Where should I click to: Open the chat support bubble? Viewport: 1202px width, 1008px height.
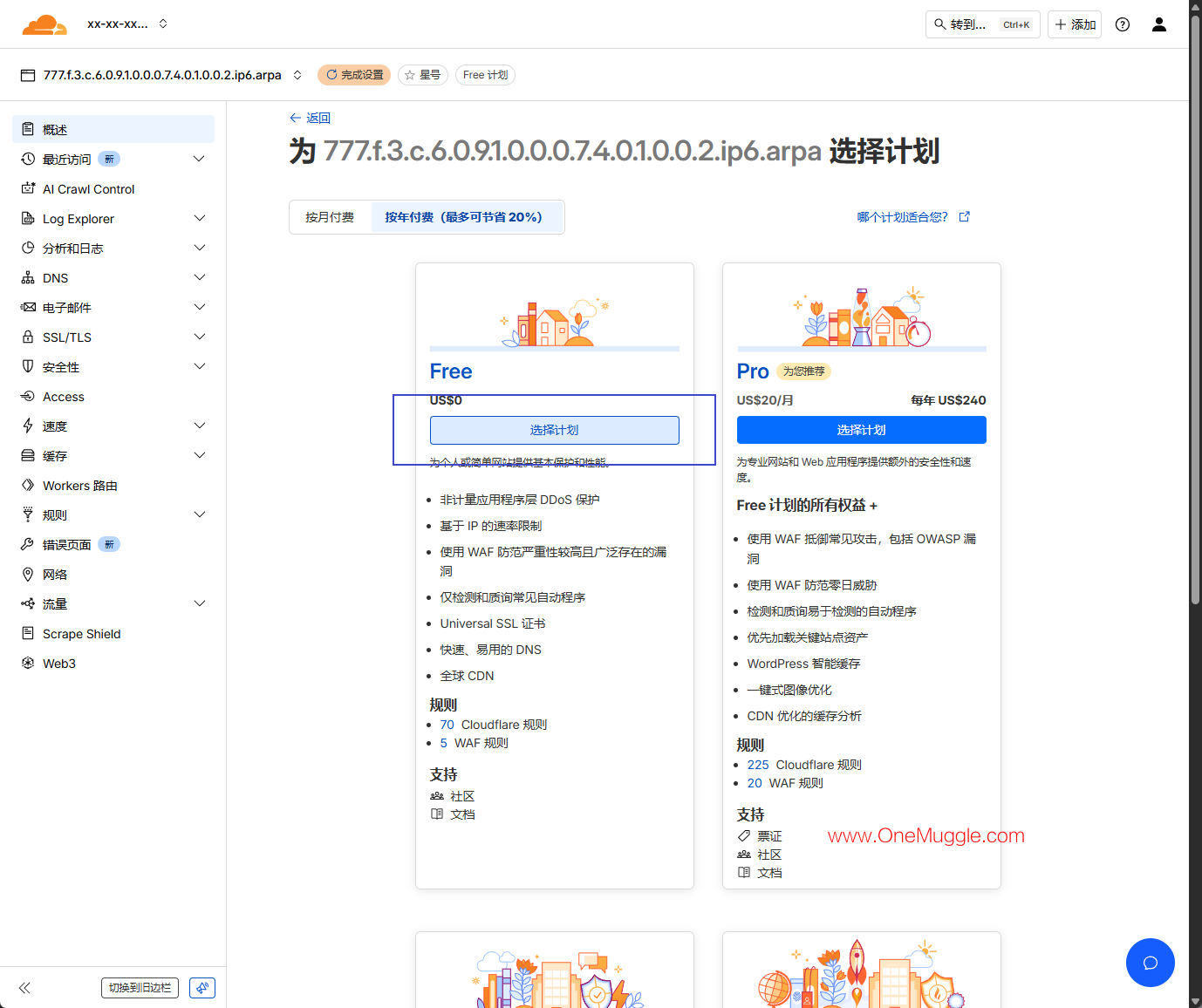(x=1151, y=963)
